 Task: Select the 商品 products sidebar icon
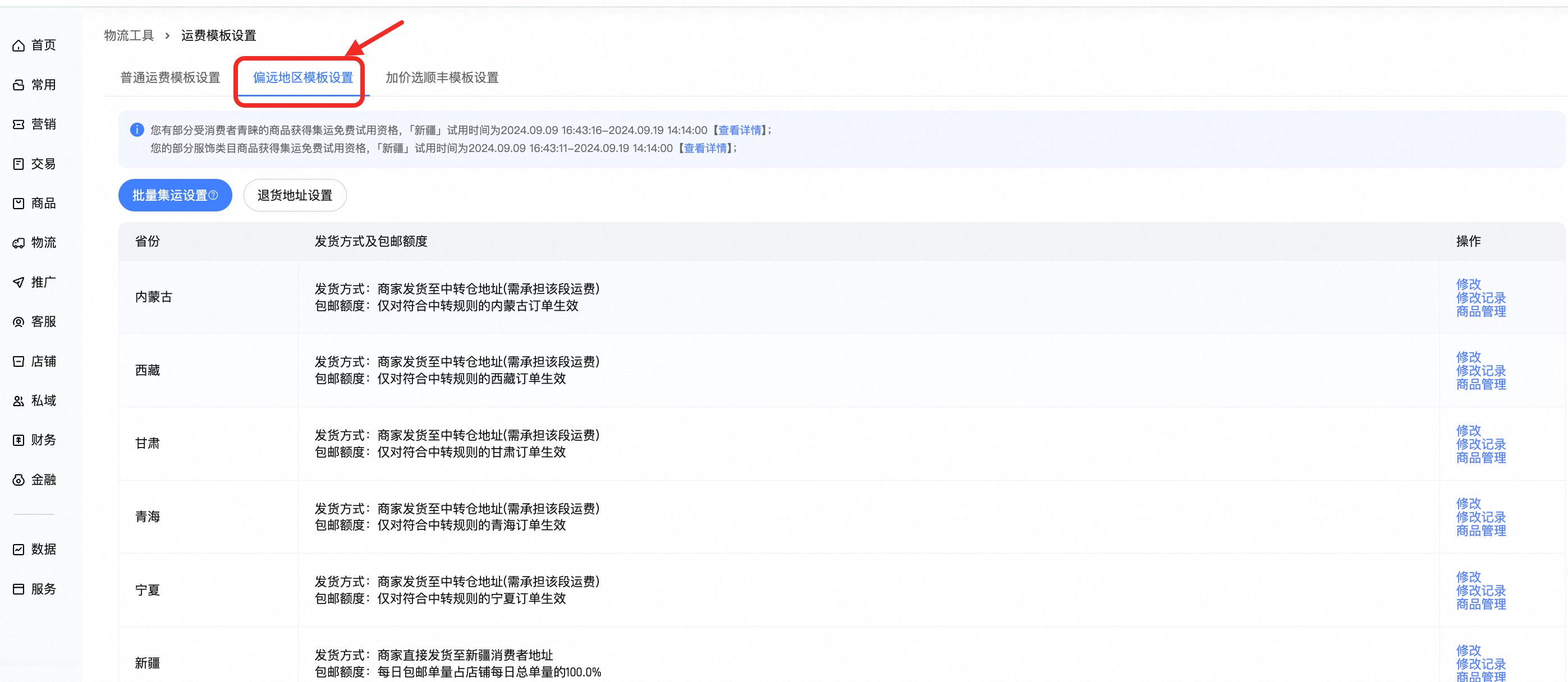(x=19, y=203)
